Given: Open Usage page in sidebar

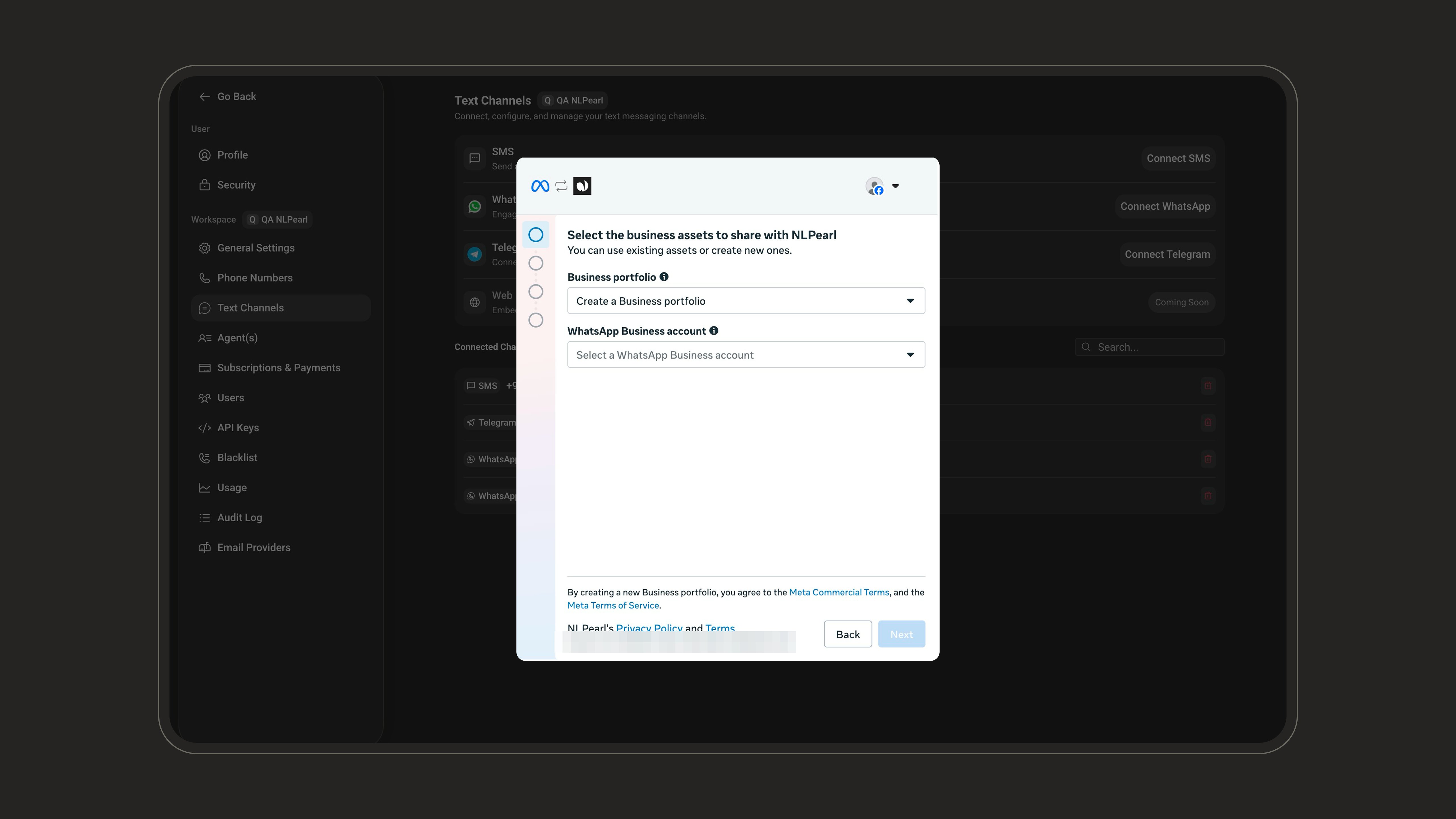Looking at the screenshot, I should [281, 487].
